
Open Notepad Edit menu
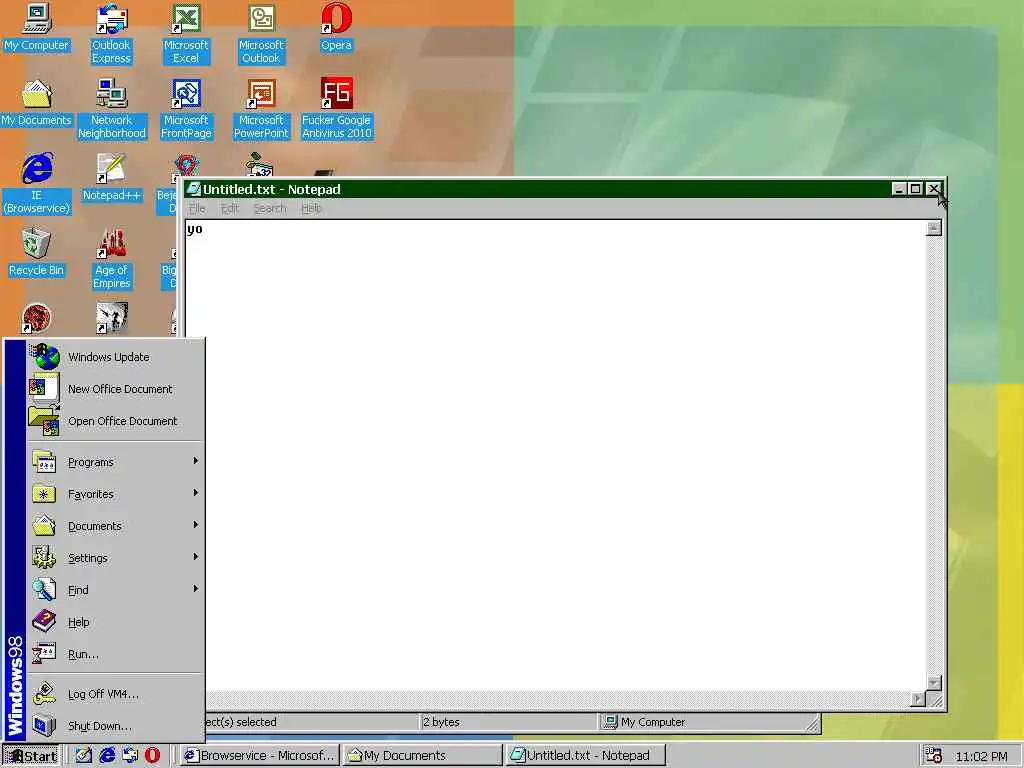tap(230, 208)
